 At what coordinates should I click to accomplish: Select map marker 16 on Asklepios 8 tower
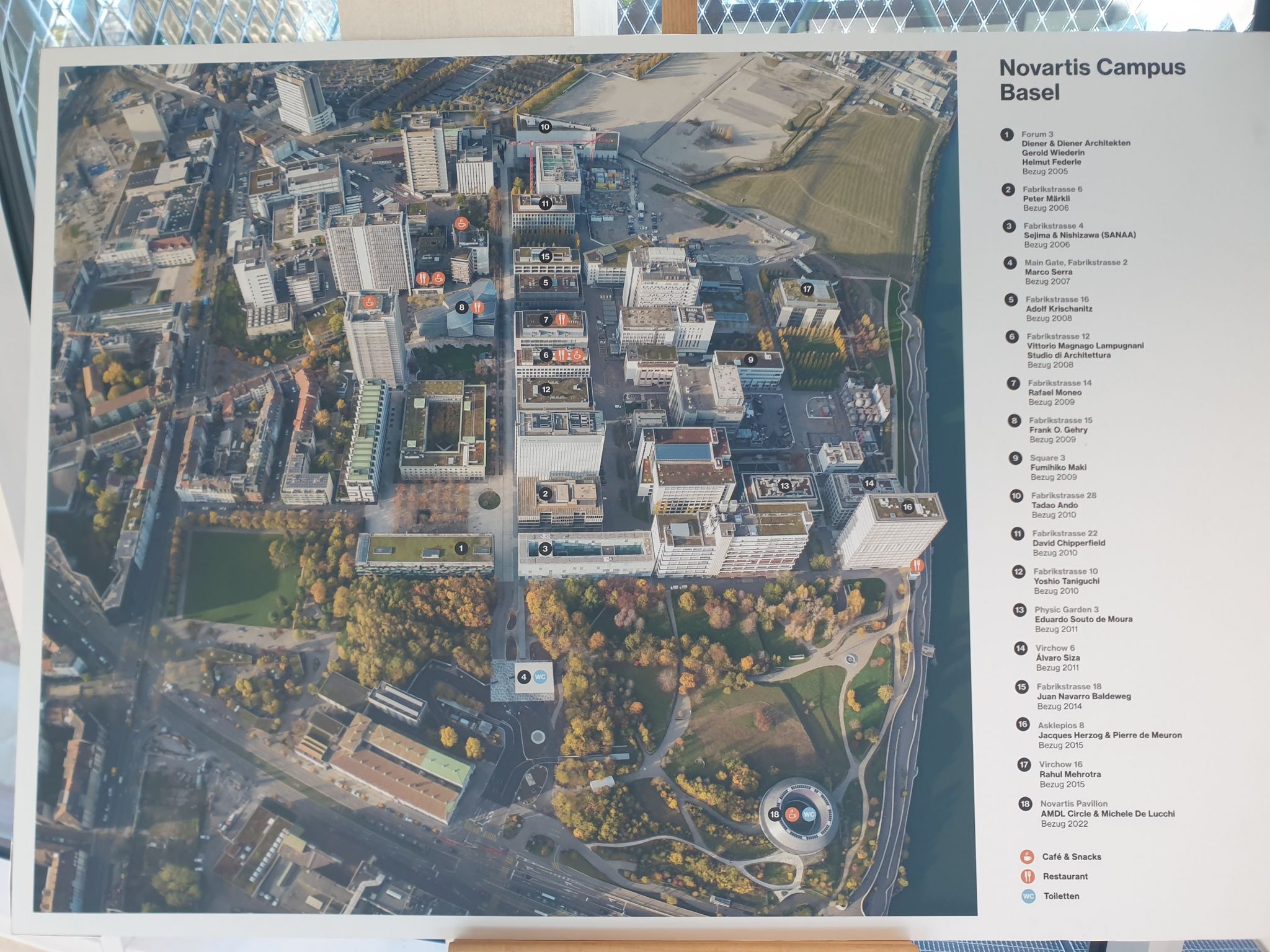(x=907, y=507)
